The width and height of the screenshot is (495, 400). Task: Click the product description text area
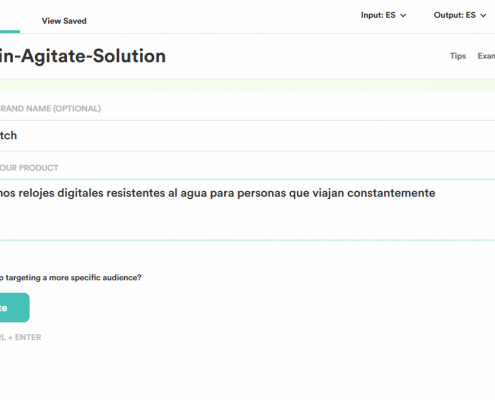[x=247, y=210]
